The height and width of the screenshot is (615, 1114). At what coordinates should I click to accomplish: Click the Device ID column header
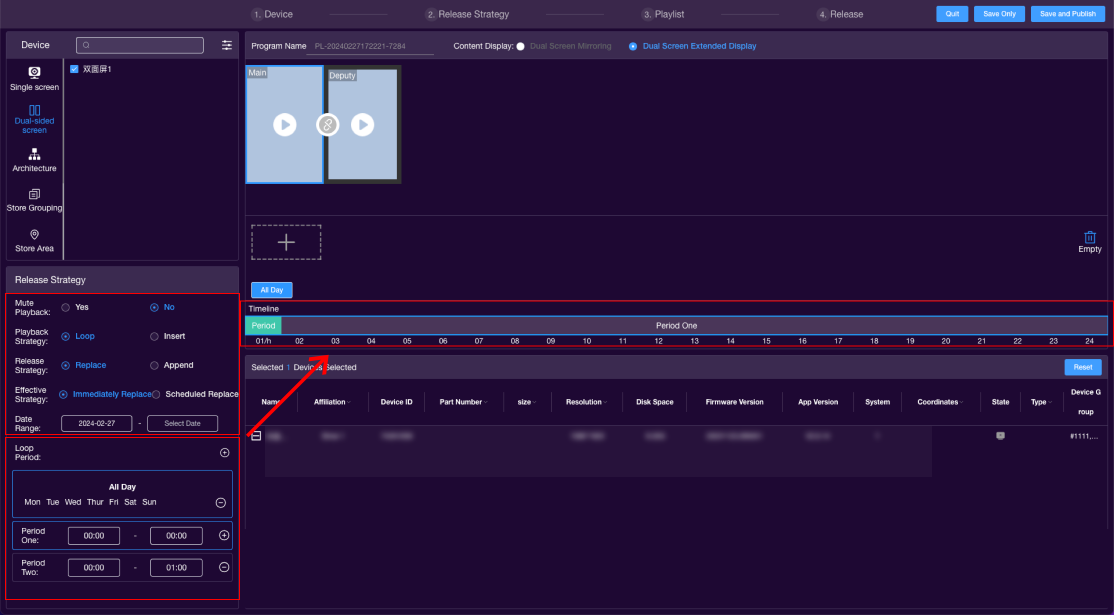point(396,402)
